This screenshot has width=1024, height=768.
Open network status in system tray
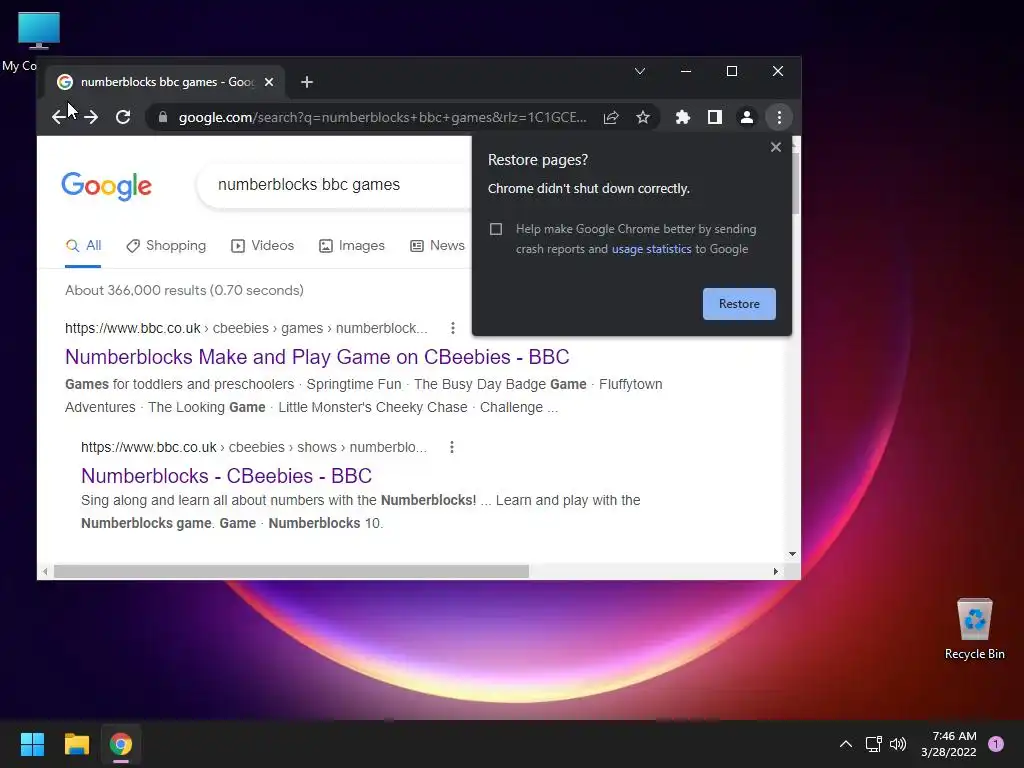click(873, 744)
